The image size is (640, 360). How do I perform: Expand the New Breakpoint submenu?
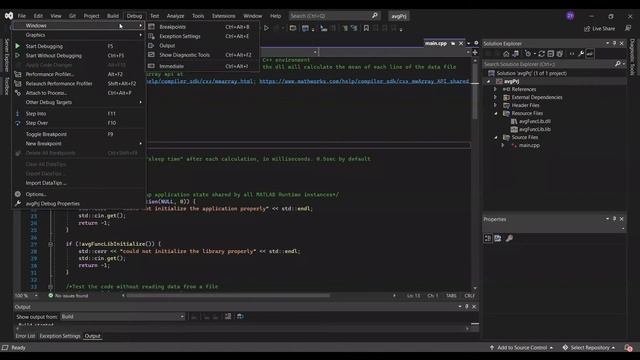click(x=78, y=144)
